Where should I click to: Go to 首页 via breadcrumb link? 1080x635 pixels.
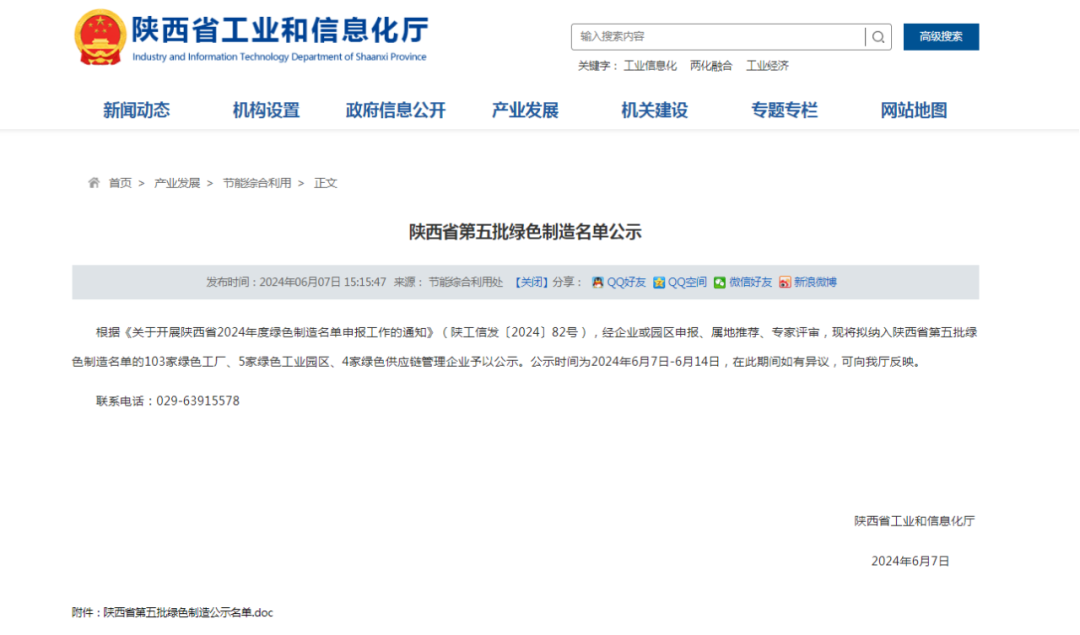(119, 183)
